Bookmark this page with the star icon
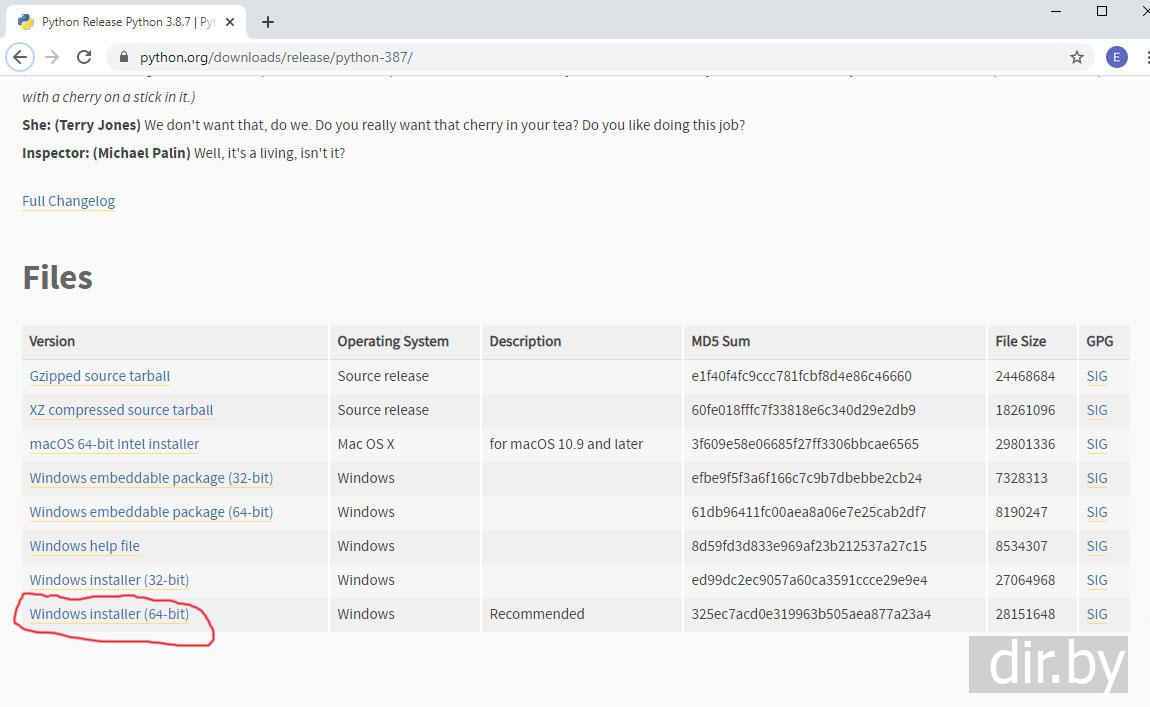 coord(1077,57)
